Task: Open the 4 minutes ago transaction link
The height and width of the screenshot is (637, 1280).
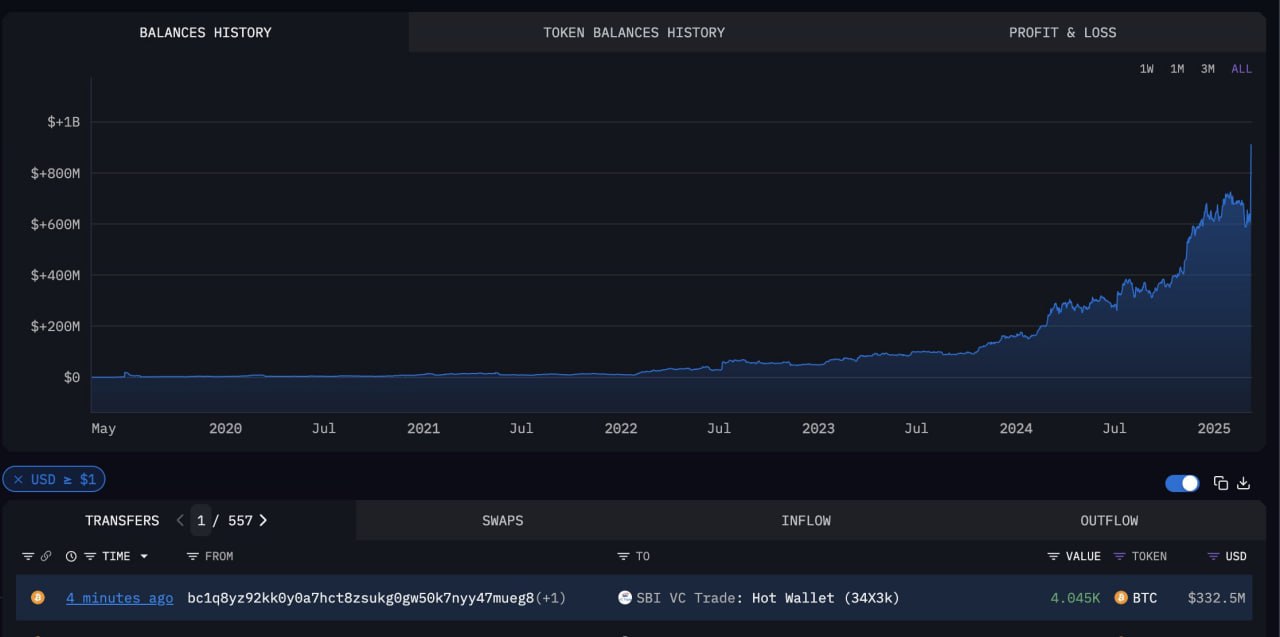Action: [x=119, y=598]
